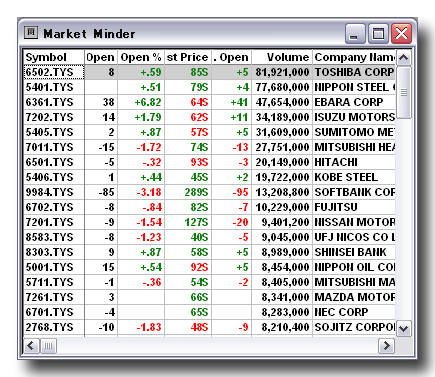Click open change value +41

(x=239, y=102)
